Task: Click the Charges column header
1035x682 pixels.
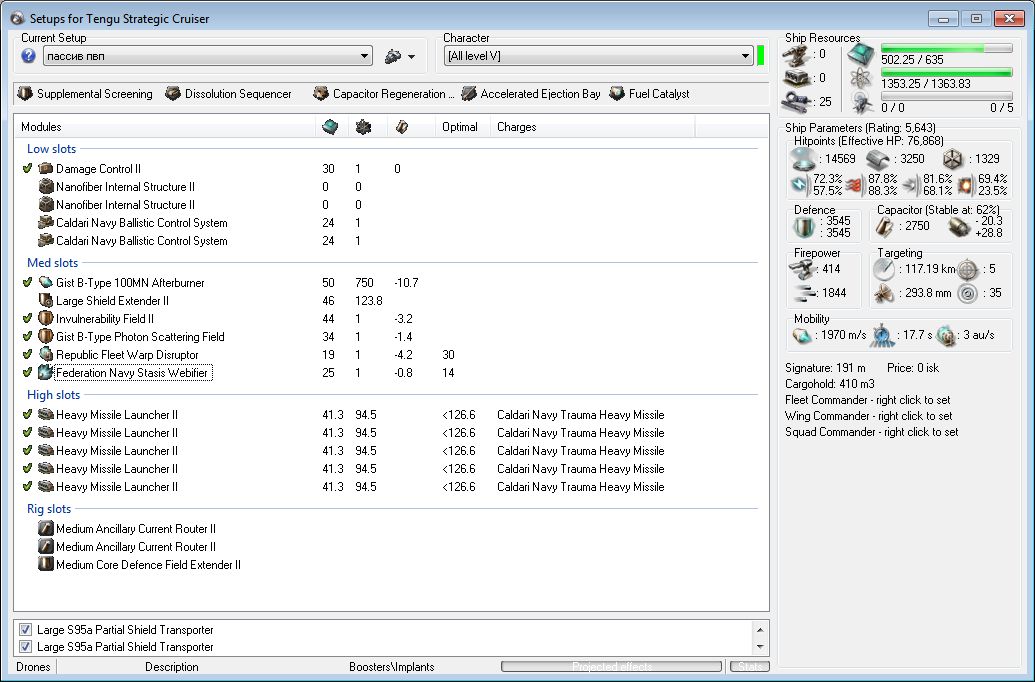Action: coord(516,127)
